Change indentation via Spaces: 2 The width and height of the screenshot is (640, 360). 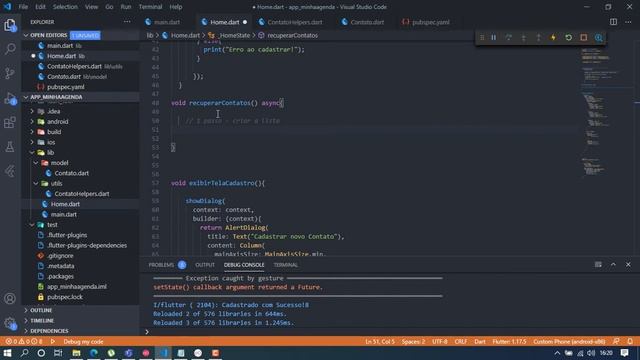coord(413,341)
